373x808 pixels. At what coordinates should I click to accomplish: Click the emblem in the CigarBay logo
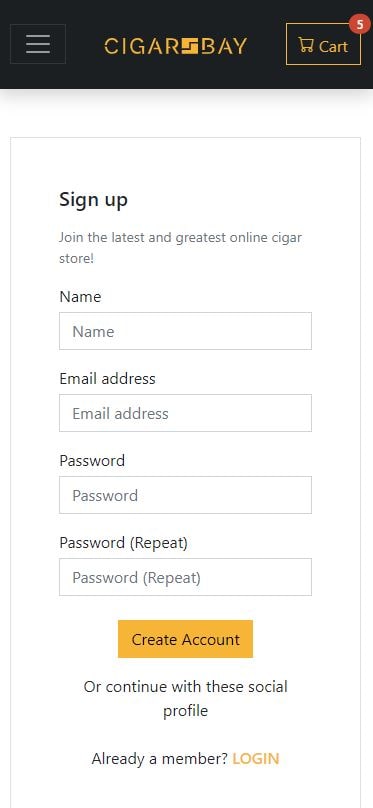[x=189, y=46]
